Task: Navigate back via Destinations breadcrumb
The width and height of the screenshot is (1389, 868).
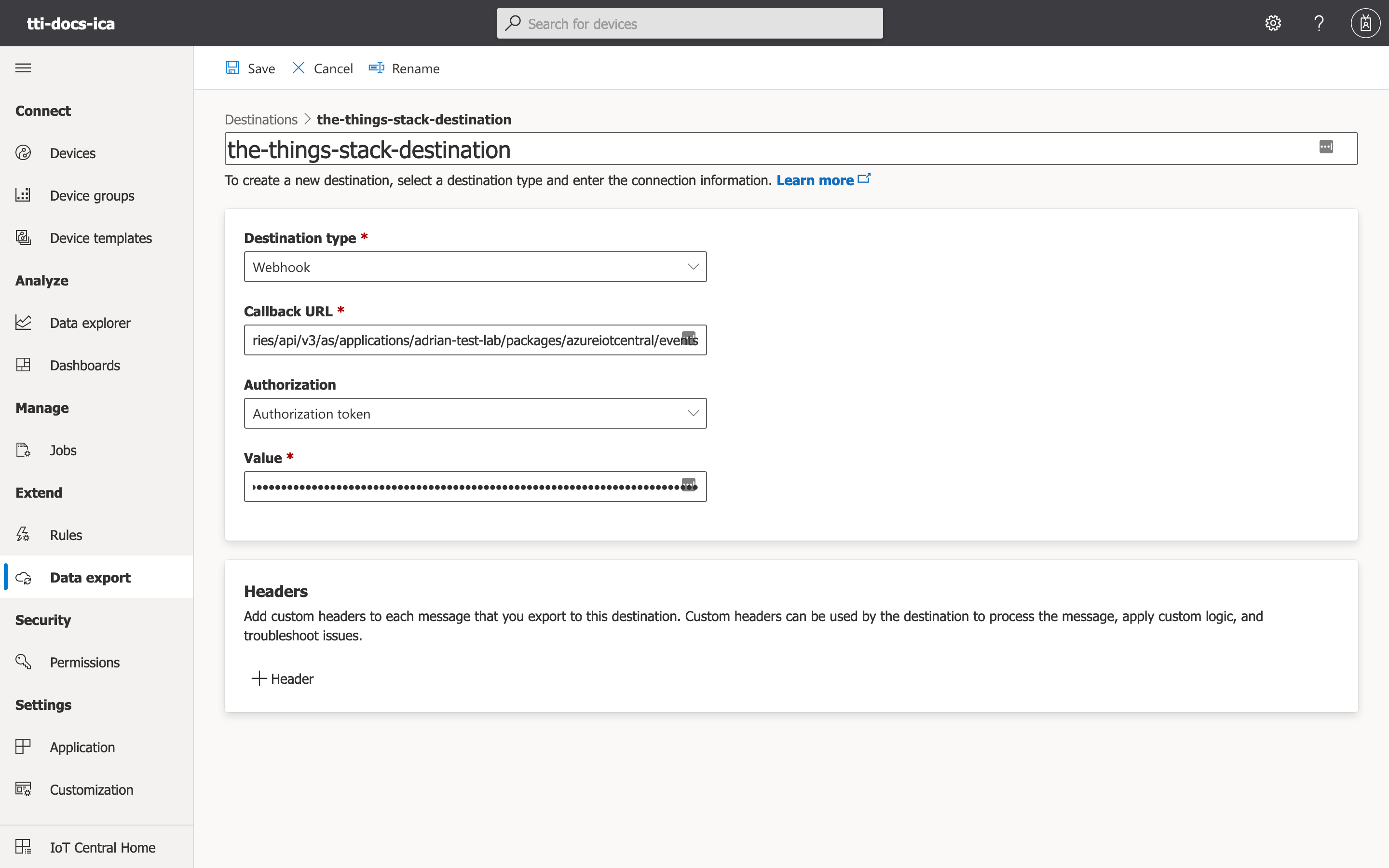Action: click(x=261, y=120)
